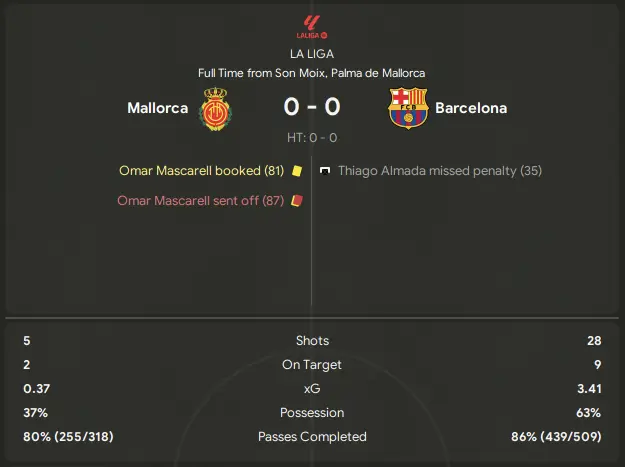Click Barcelona's 3.41 xG value
Image resolution: width=625 pixels, height=467 pixels.
tap(589, 389)
